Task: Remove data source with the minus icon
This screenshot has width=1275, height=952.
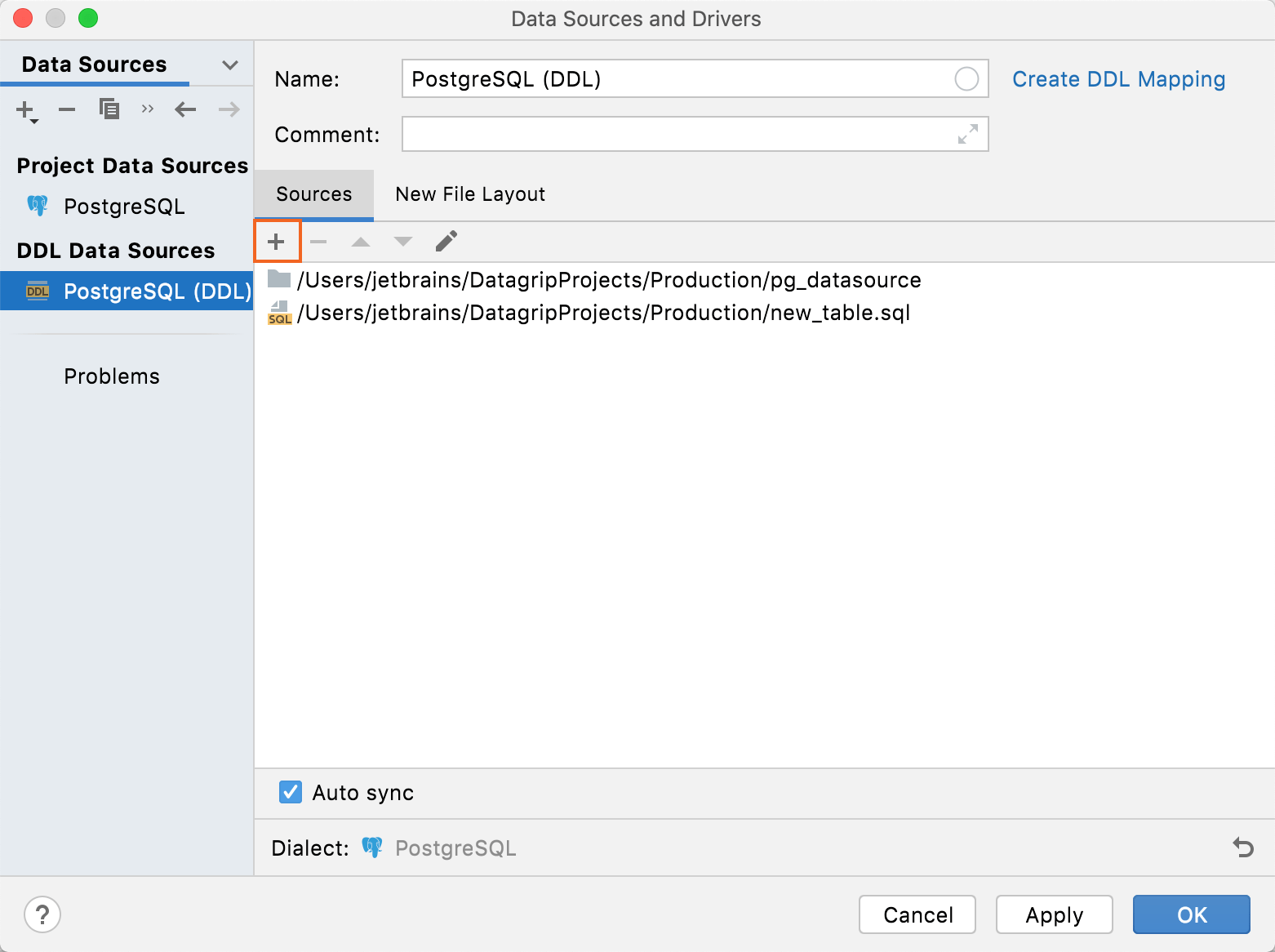Action: click(67, 109)
